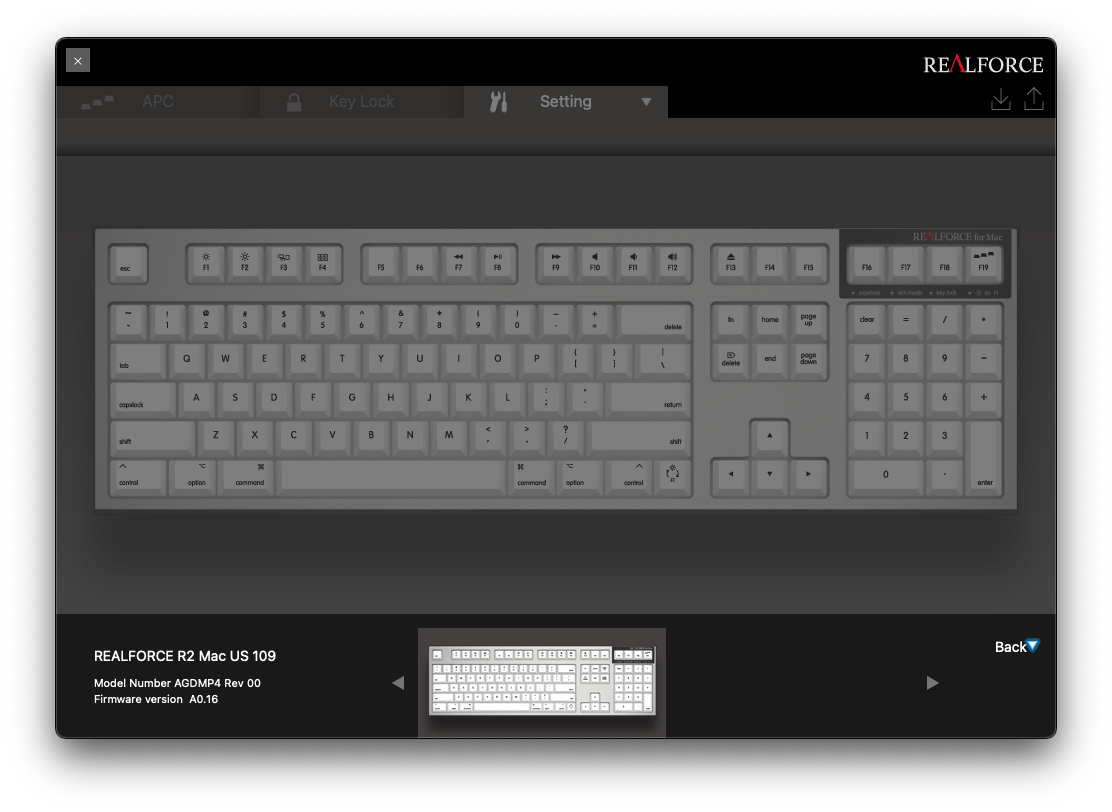Select the Setting tab
The width and height of the screenshot is (1112, 812).
(565, 101)
